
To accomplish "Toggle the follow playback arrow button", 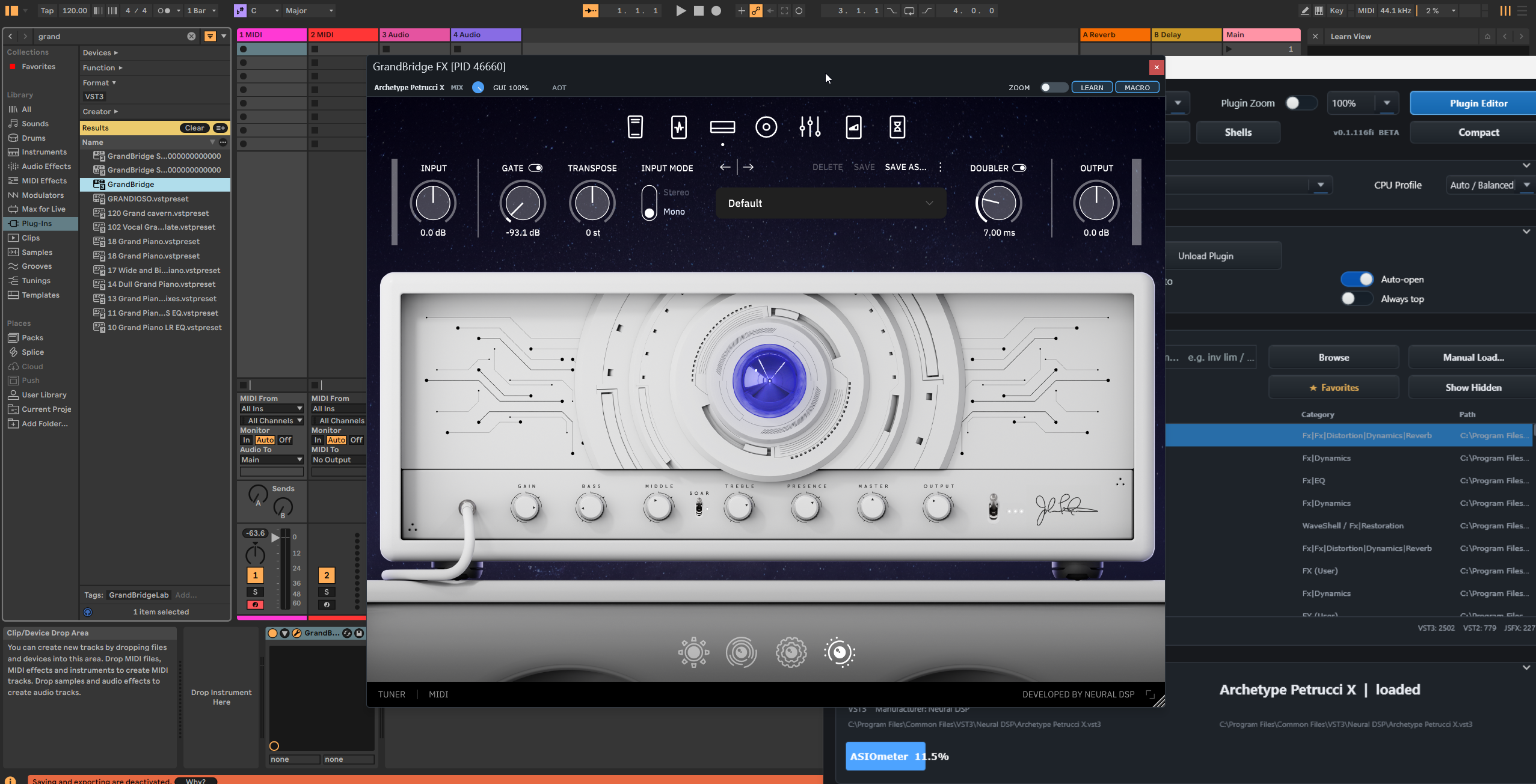I will (x=591, y=11).
